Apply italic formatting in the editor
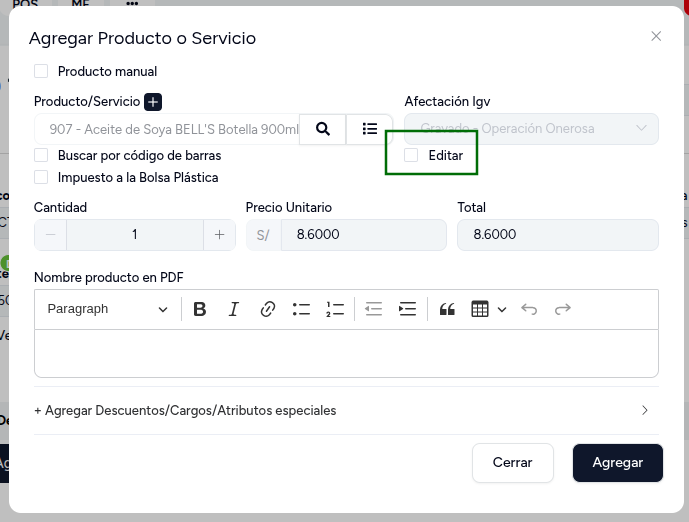The width and height of the screenshot is (689, 522). tap(234, 309)
